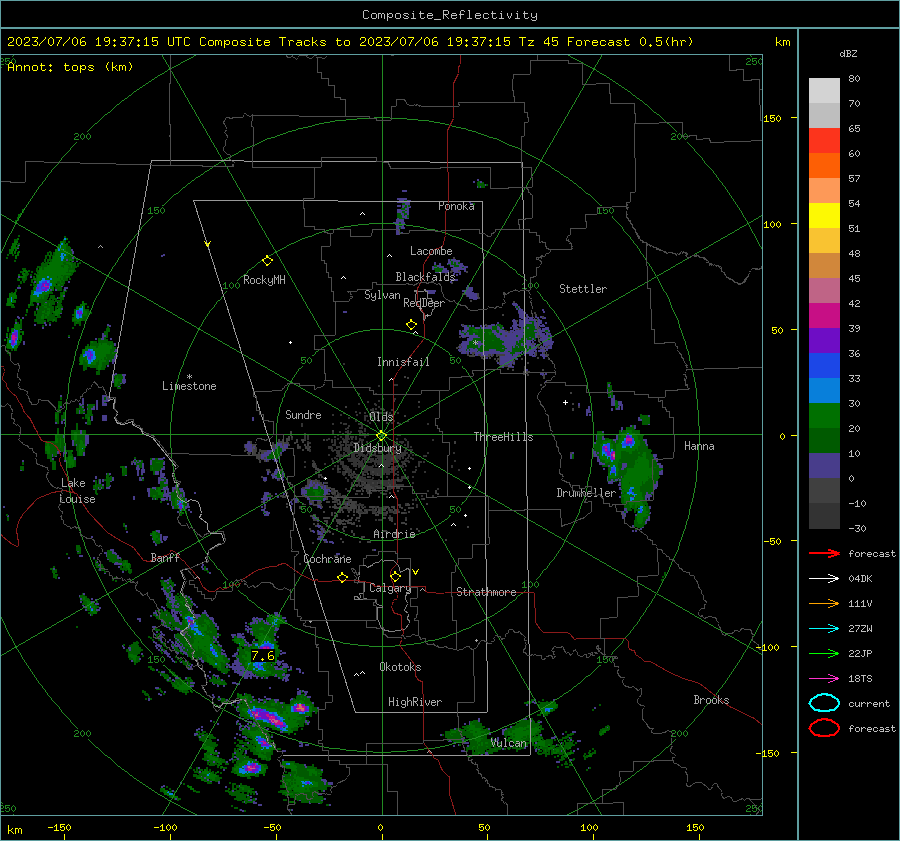
Task: Click the magenta 18TS arrow icon
Action: point(824,679)
